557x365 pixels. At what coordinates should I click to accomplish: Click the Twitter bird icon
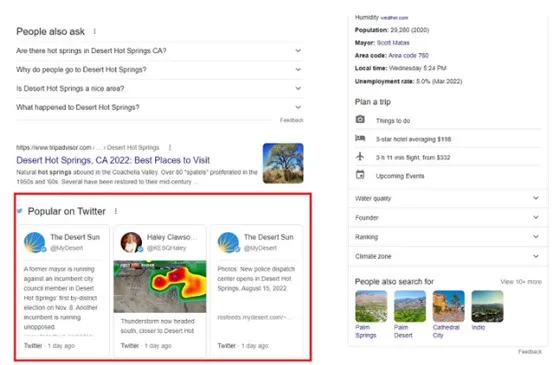[x=20, y=211]
